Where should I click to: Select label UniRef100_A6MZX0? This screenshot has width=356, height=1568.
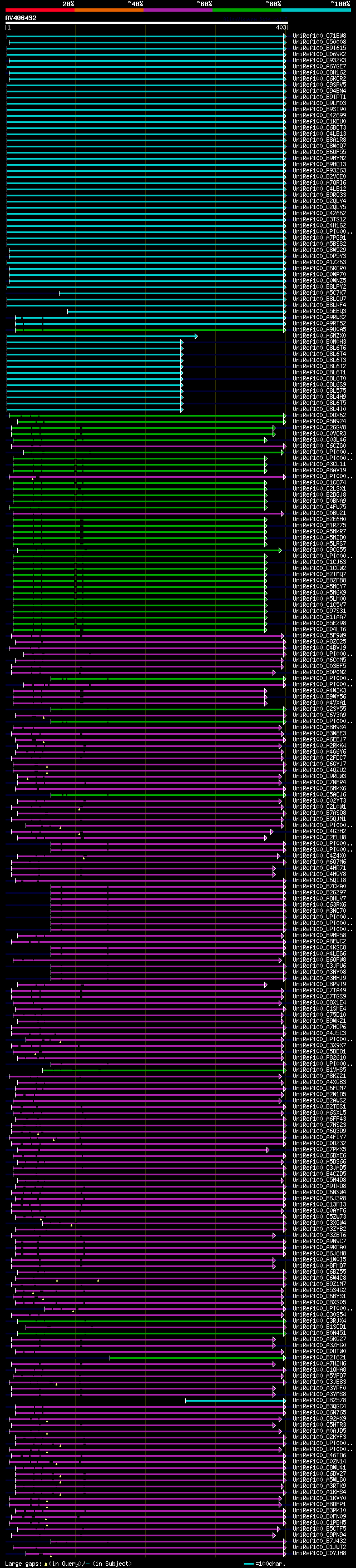point(319,335)
